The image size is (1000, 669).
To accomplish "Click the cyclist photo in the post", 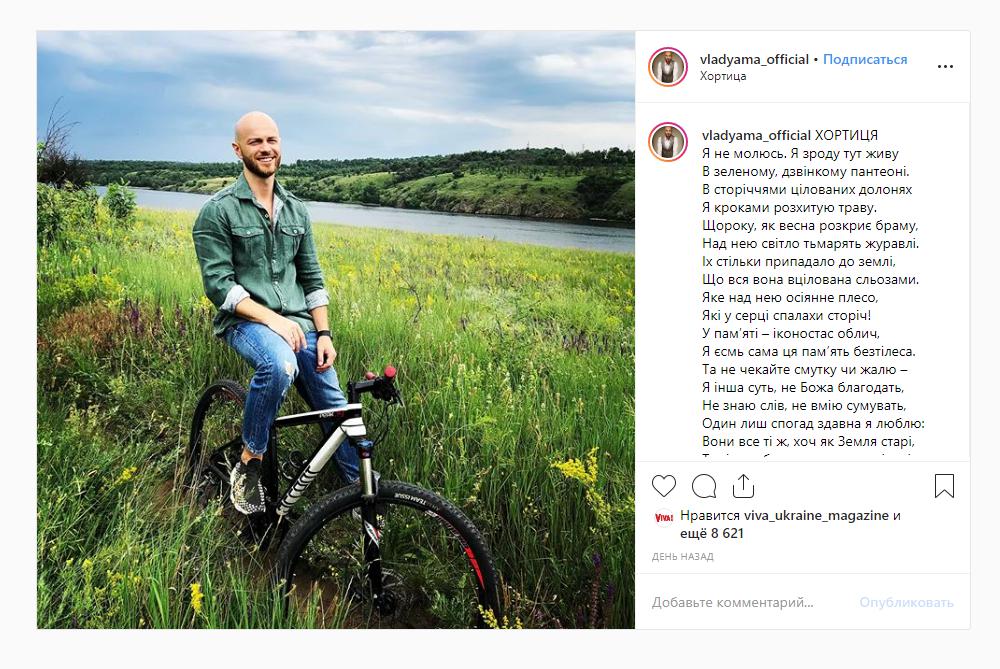I will pyautogui.click(x=336, y=330).
